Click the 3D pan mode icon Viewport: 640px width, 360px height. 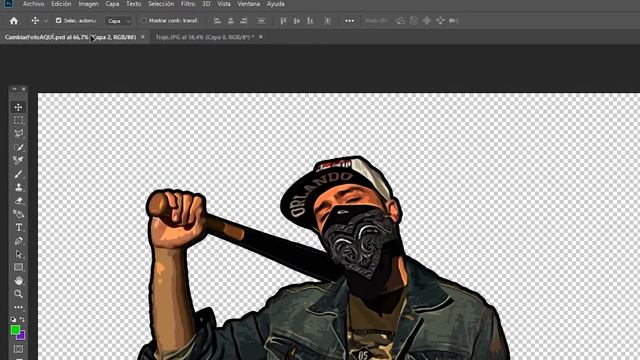coord(427,20)
